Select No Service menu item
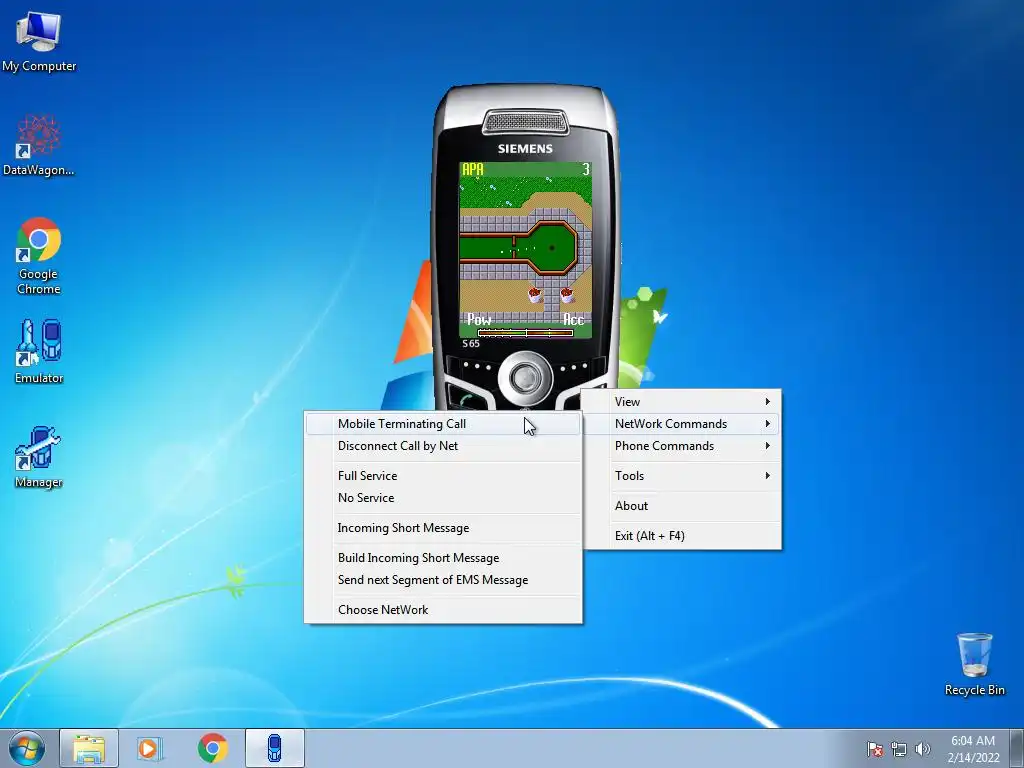 (443, 498)
